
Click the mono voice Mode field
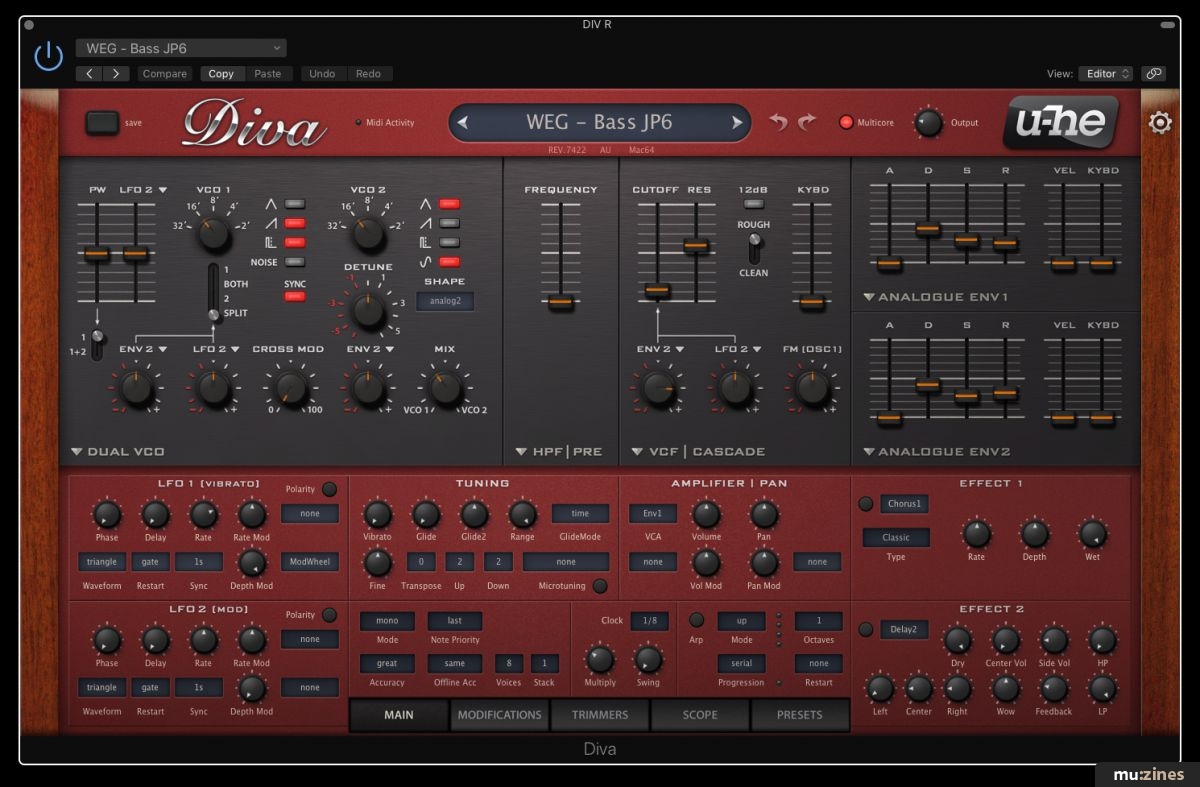[387, 621]
